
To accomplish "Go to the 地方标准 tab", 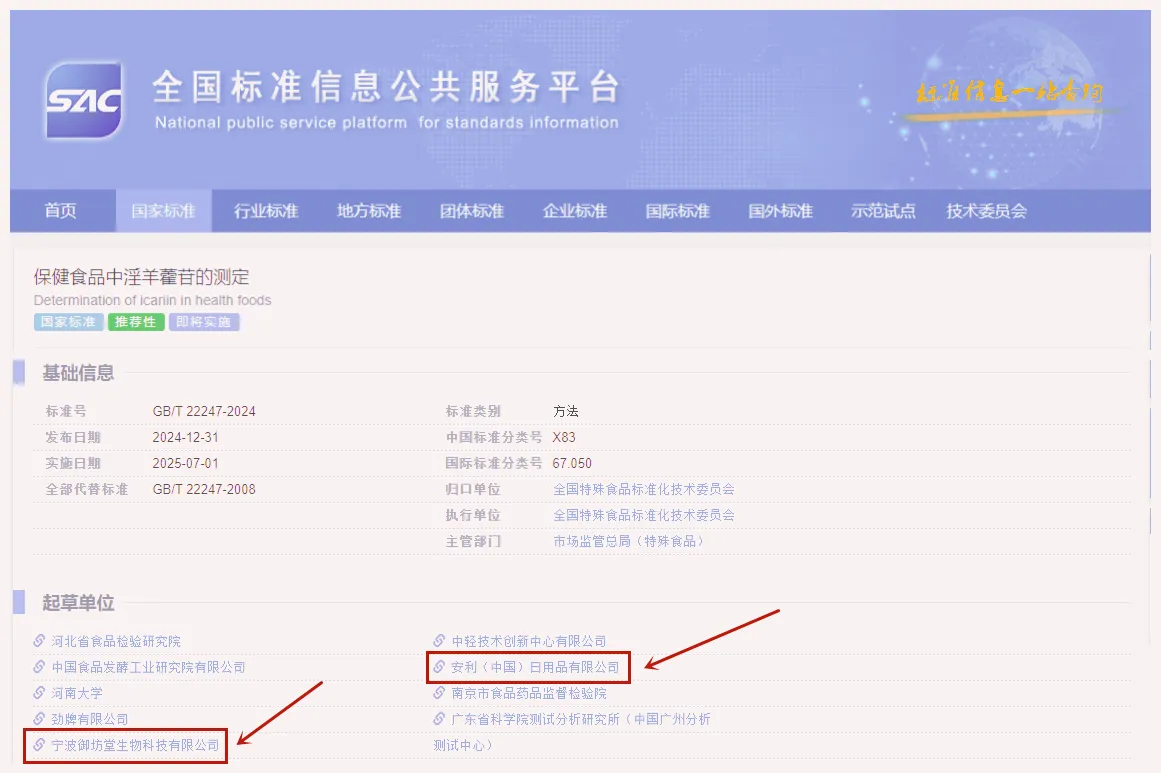I will point(369,211).
